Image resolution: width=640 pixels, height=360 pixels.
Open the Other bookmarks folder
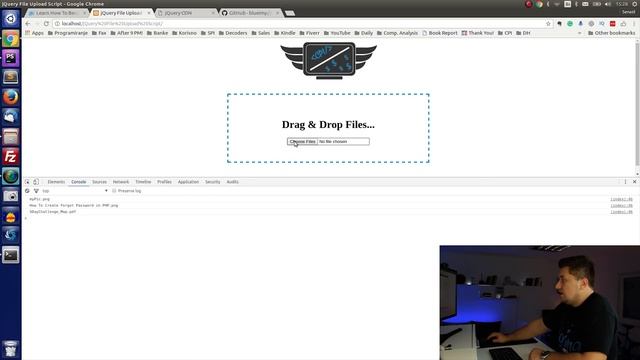click(611, 33)
